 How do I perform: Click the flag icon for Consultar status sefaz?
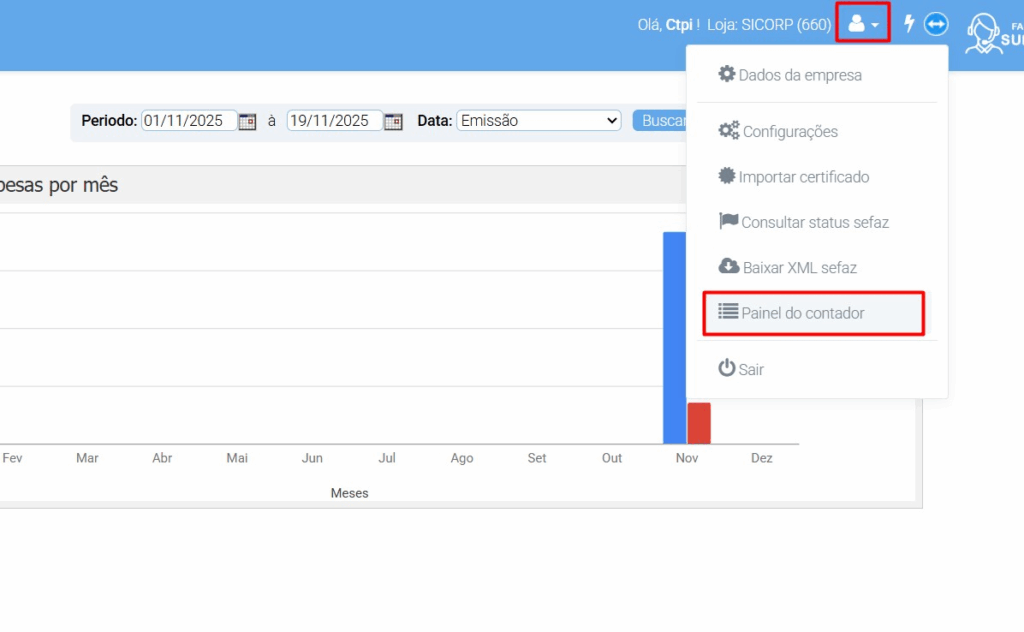(728, 221)
